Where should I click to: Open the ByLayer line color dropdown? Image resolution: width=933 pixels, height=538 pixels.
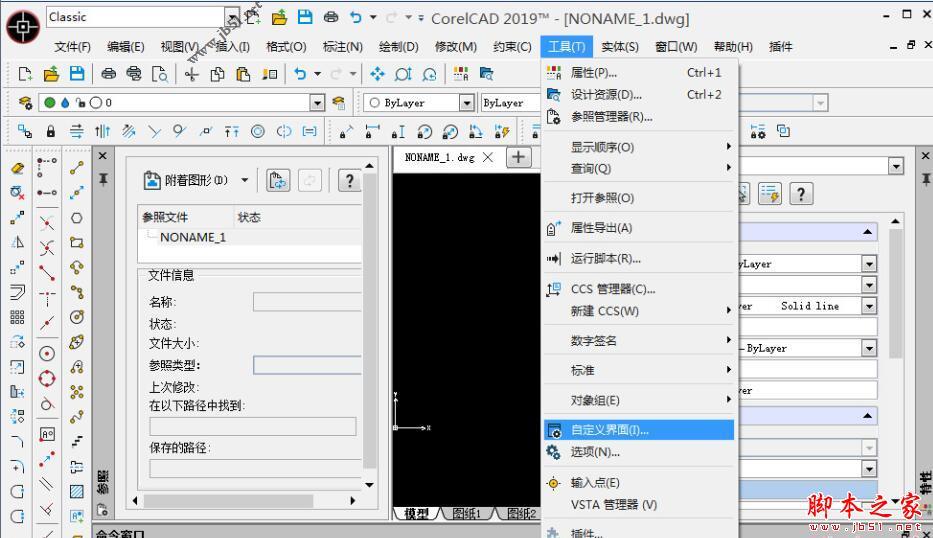click(466, 103)
